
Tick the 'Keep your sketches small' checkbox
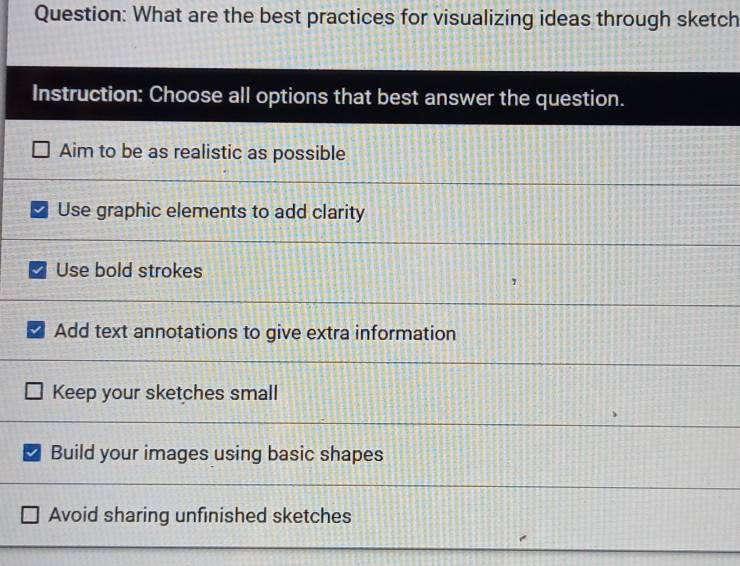click(33, 393)
